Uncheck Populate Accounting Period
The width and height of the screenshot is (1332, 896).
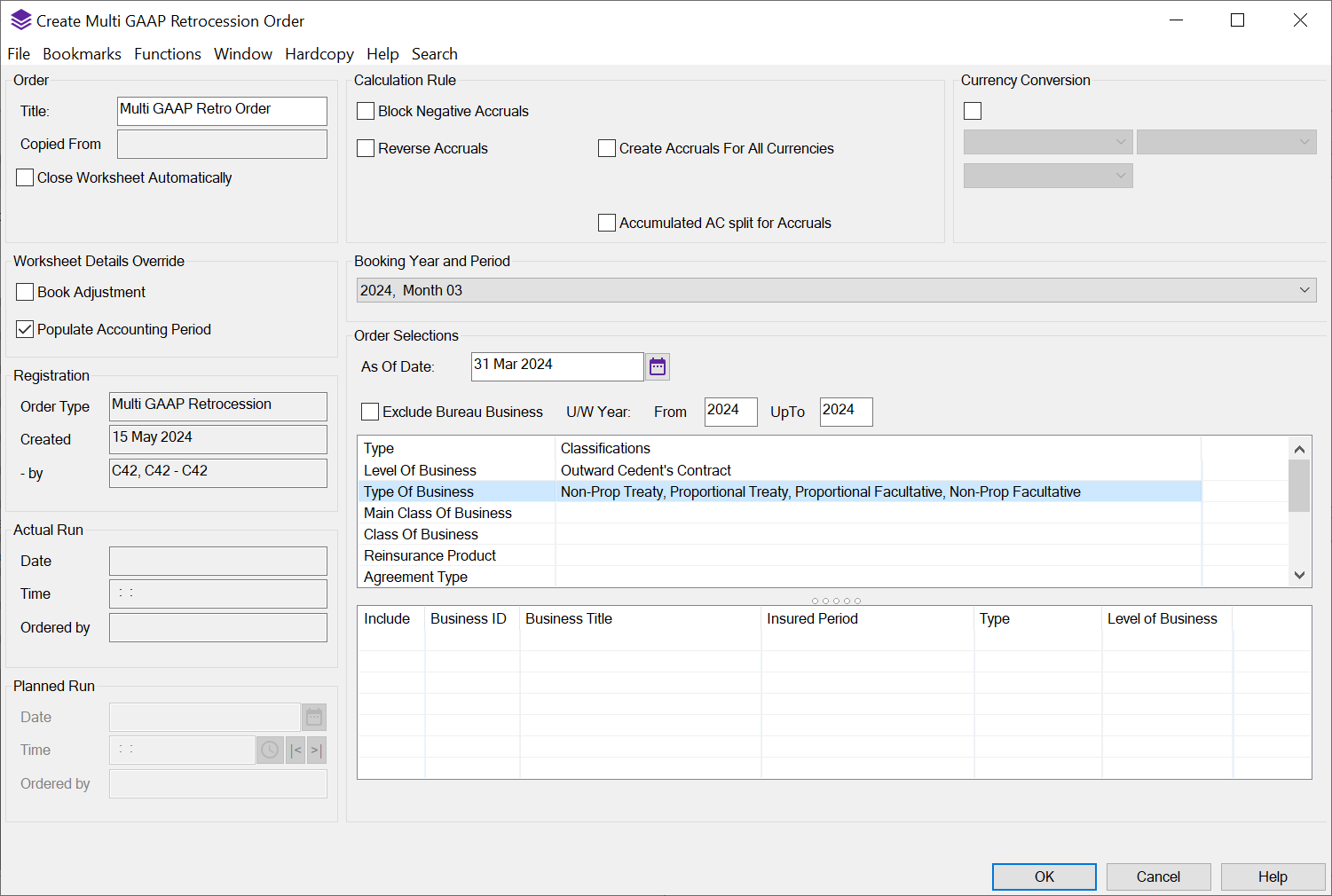(25, 329)
